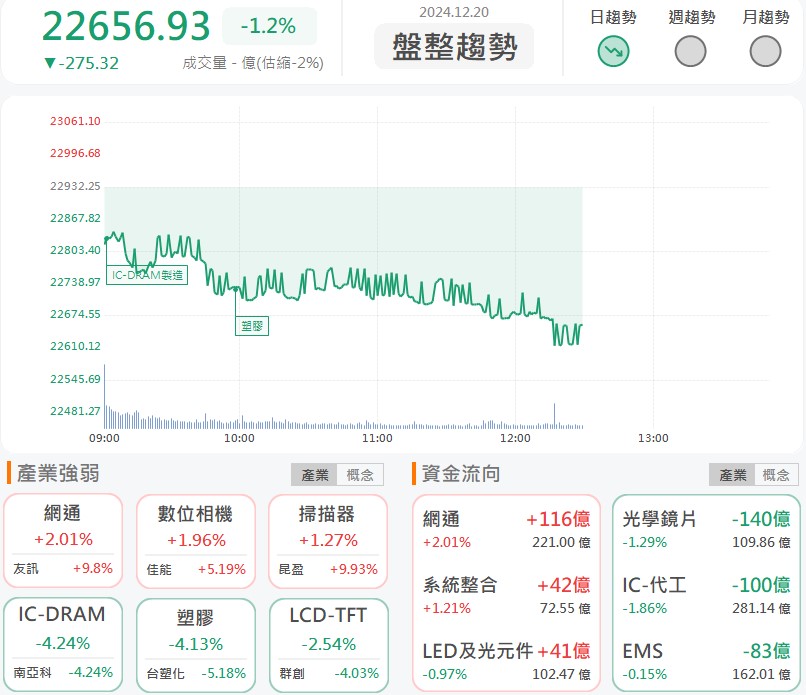
Task: Click LED及光元件 +41億 fund inflow row
Action: tap(506, 661)
